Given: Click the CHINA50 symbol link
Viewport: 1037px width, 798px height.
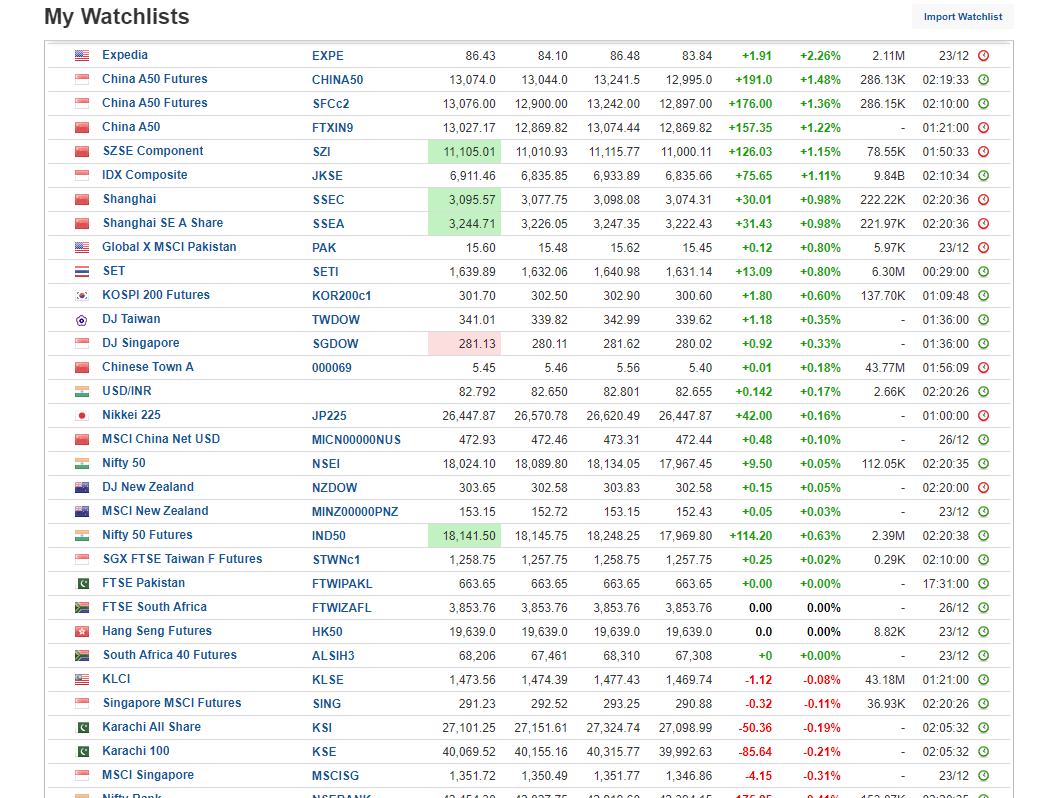Looking at the screenshot, I should (337, 80).
